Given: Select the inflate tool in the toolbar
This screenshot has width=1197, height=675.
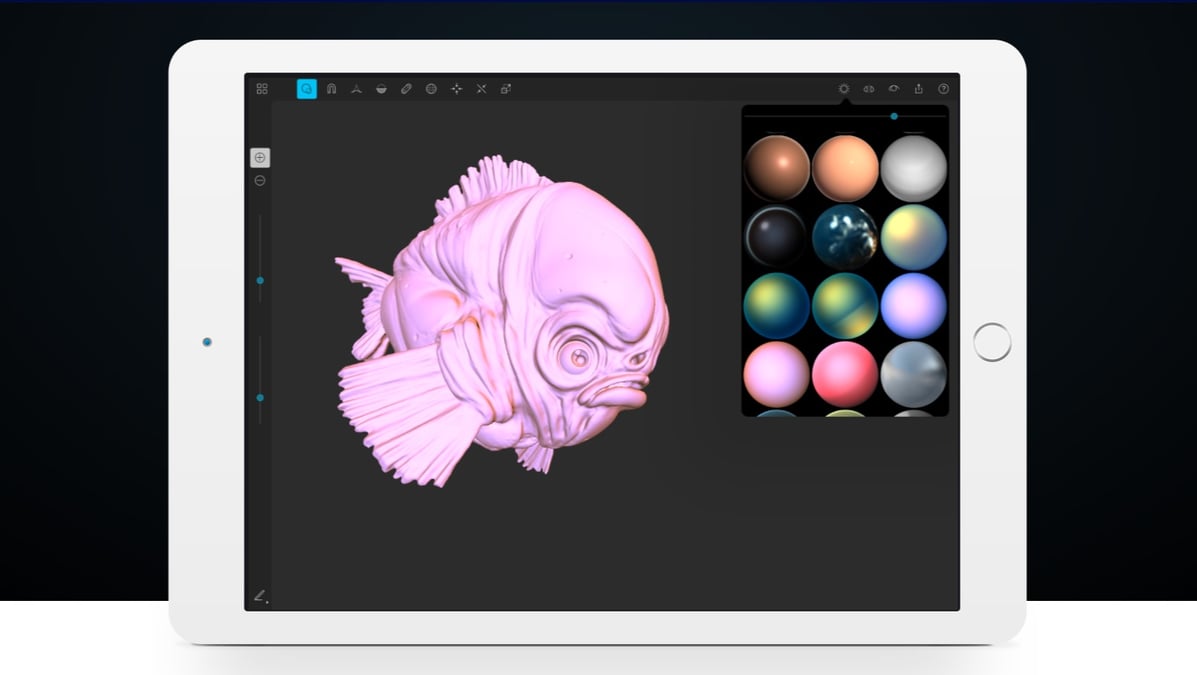Looking at the screenshot, I should click(x=431, y=89).
